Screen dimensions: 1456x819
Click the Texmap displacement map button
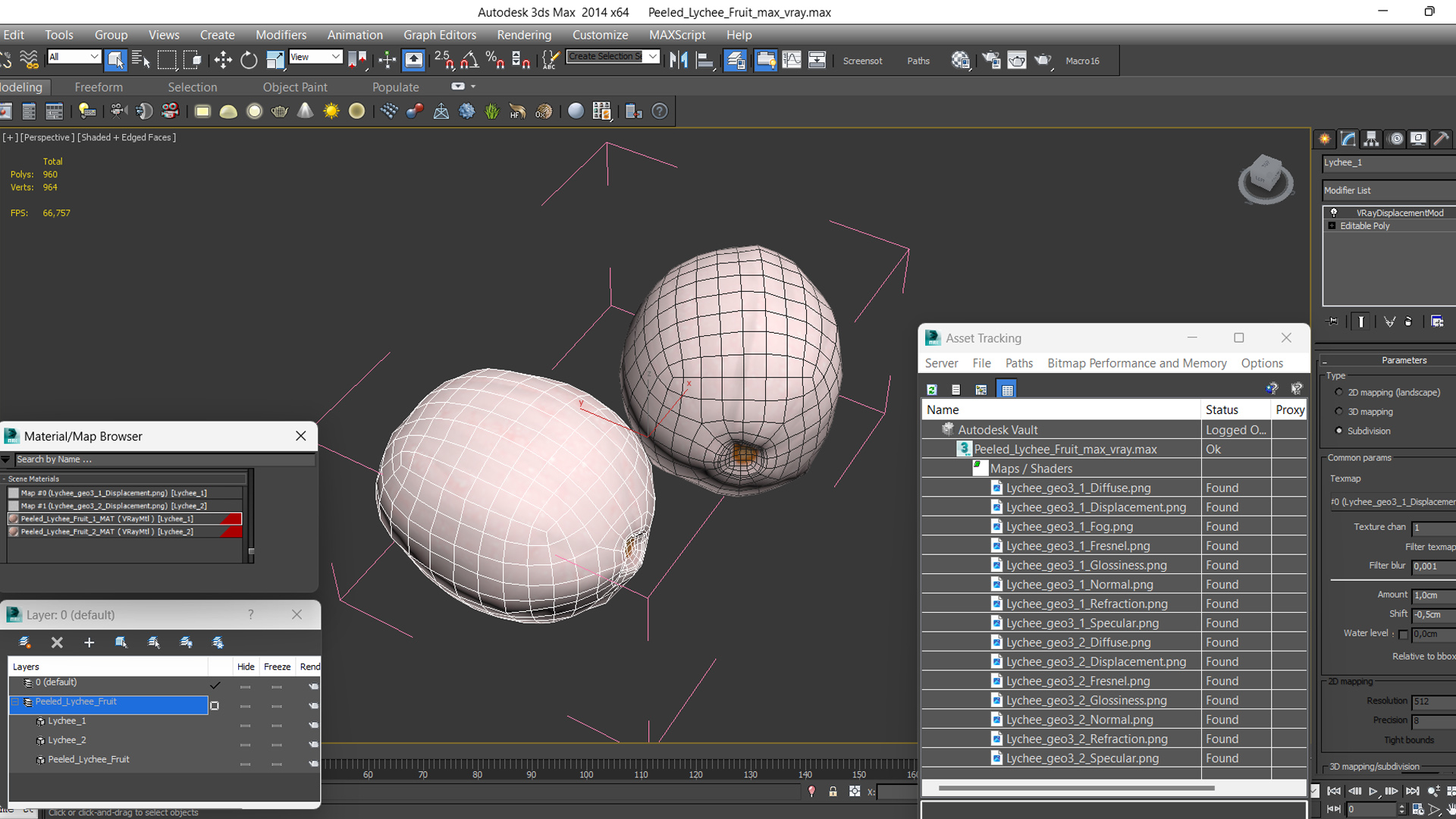pyautogui.click(x=1392, y=502)
